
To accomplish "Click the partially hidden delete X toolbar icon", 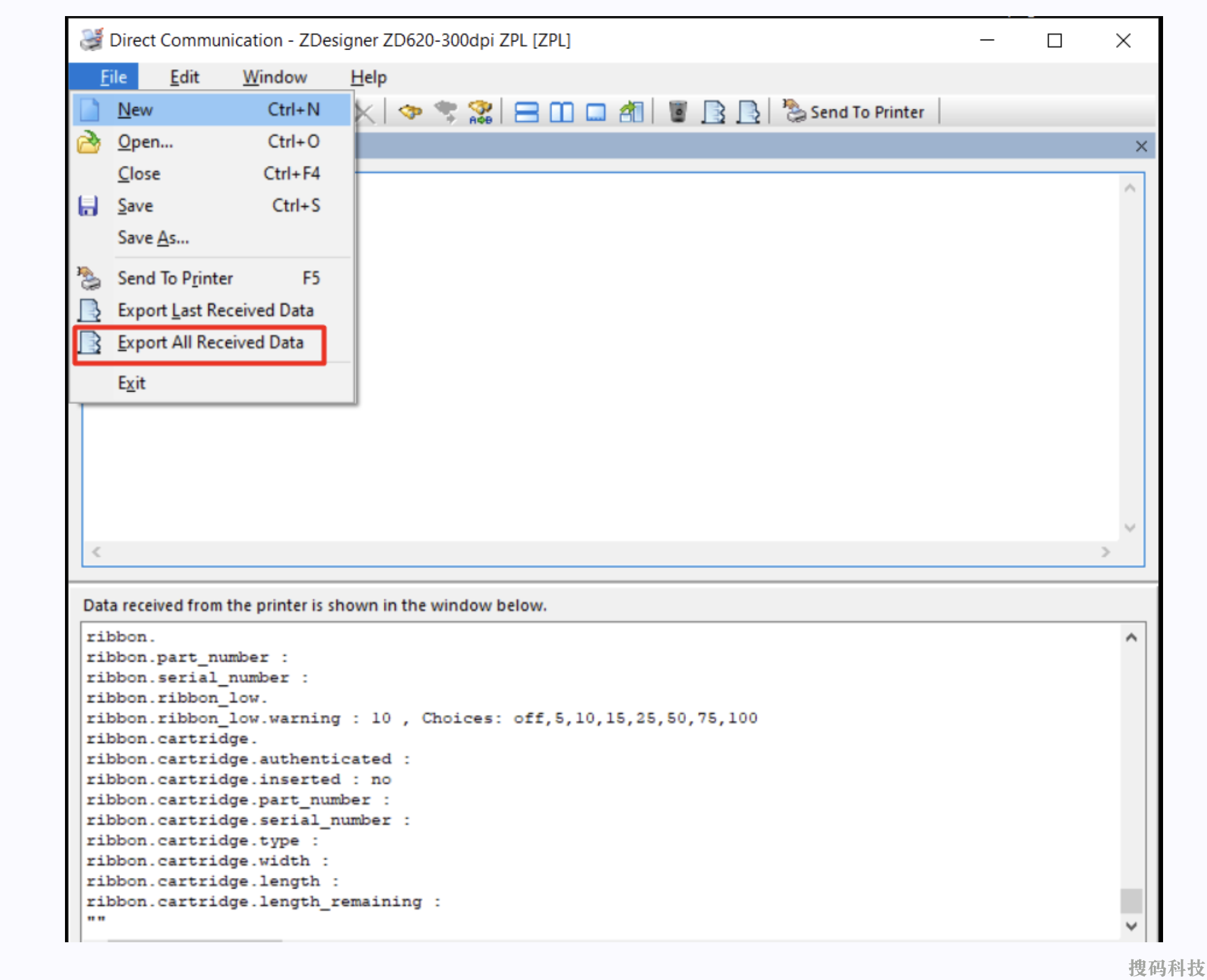I will (x=366, y=113).
